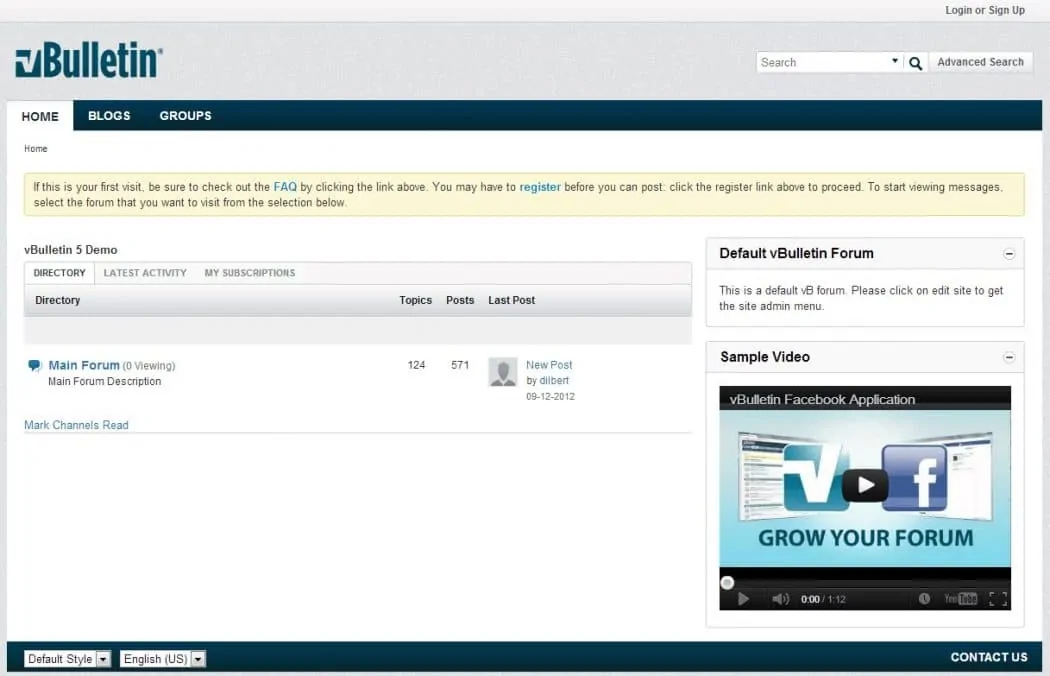Click Mark Channels Read
Screen dimensions: 1050x676
(76, 425)
